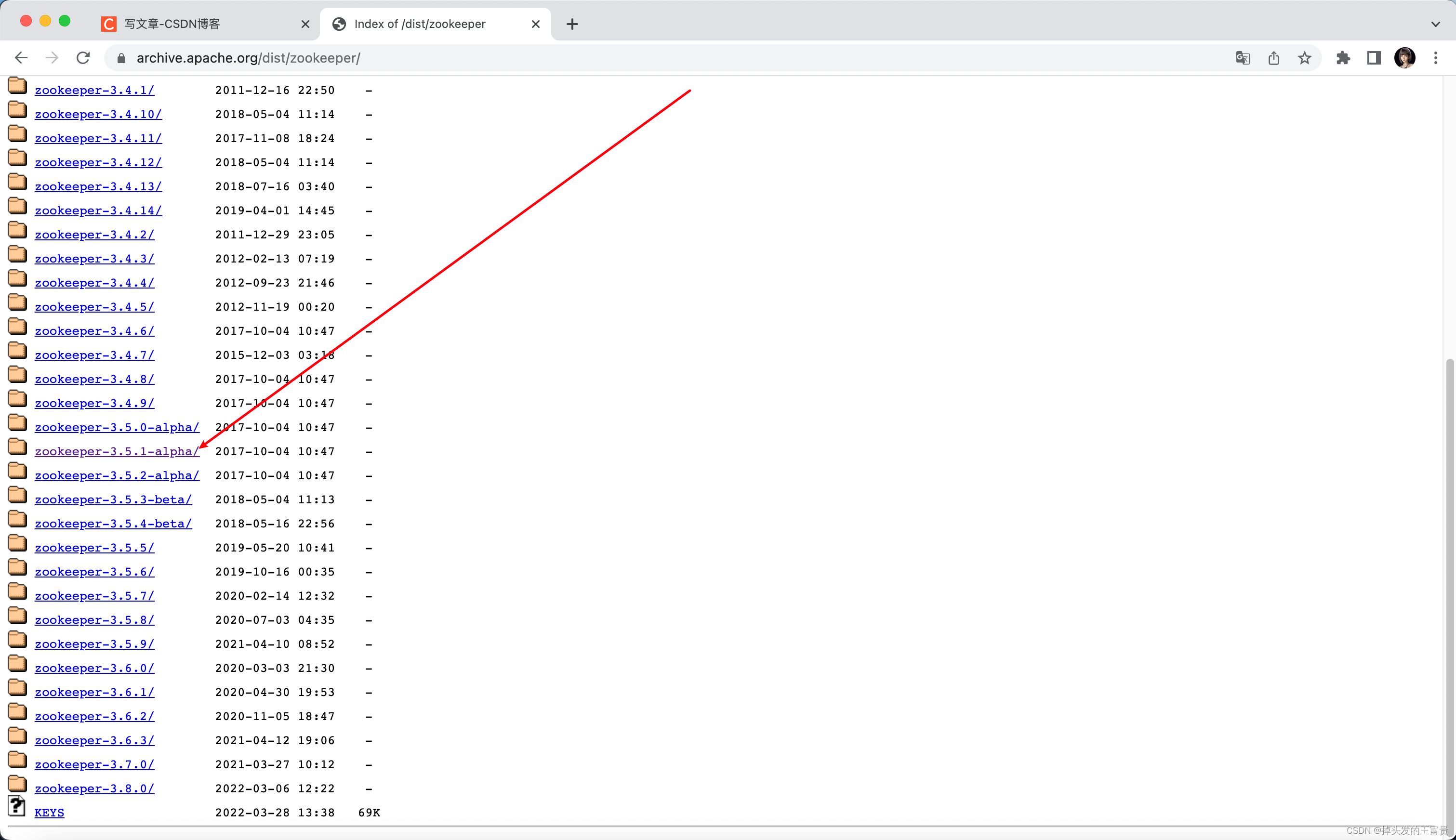Click the browser back arrow

[x=21, y=58]
